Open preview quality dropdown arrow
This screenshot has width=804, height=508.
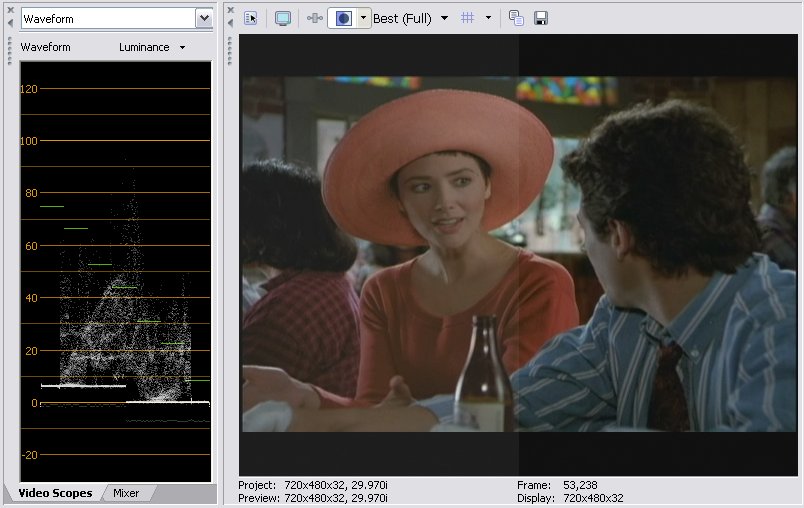tap(444, 18)
